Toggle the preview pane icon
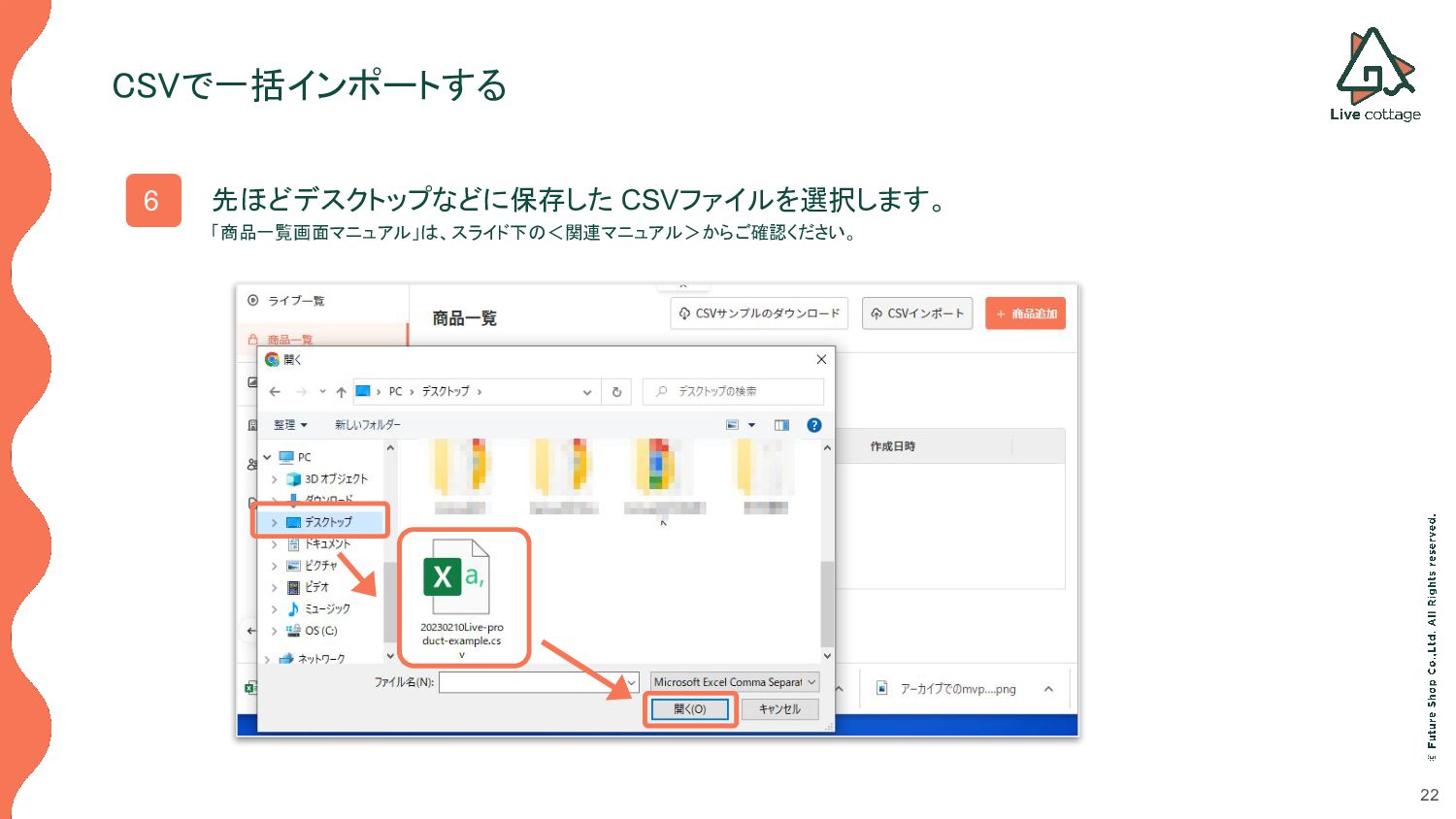1456x819 pixels. [x=781, y=425]
